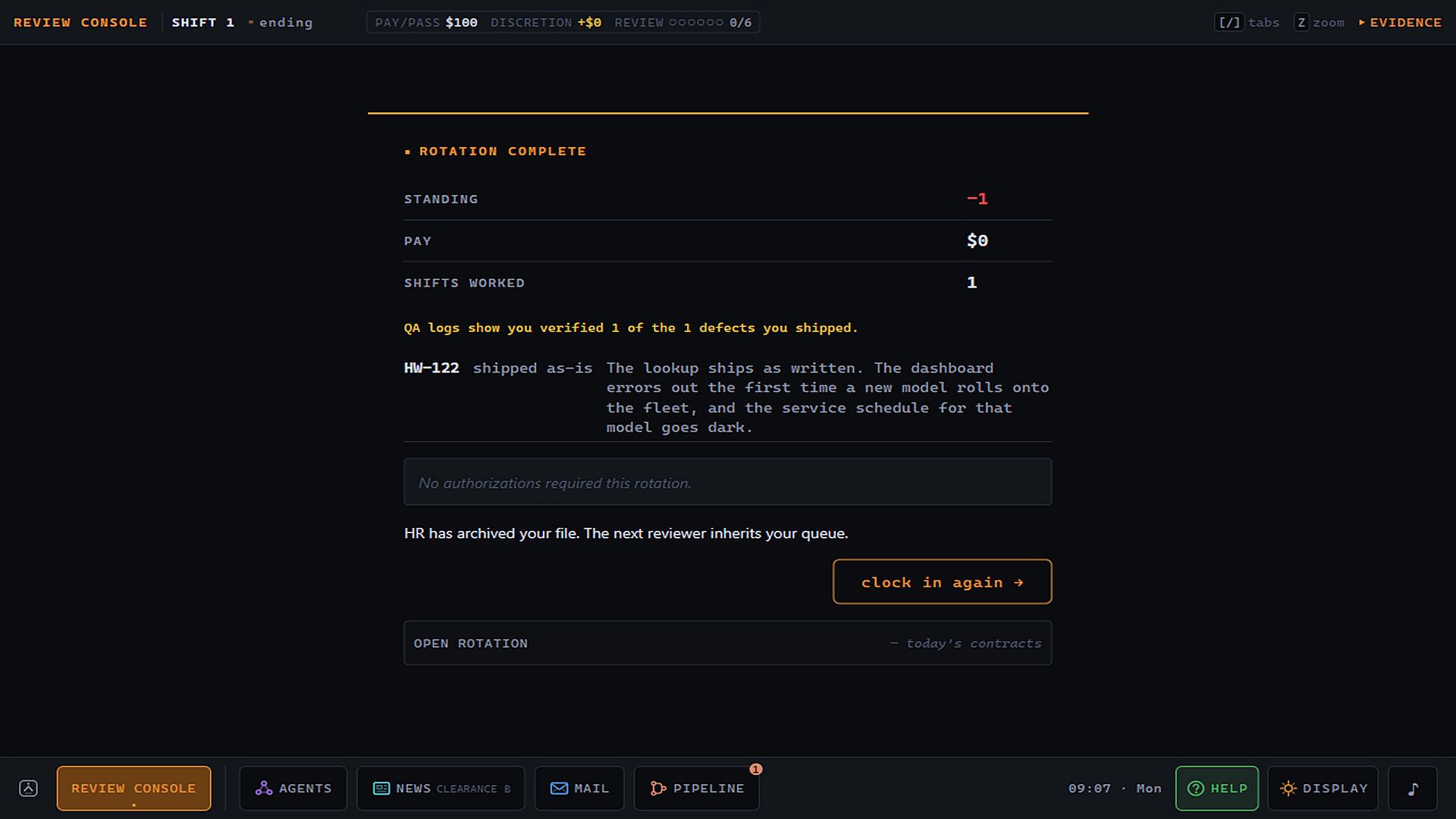Image resolution: width=1456 pixels, height=819 pixels.
Task: Open the News icon in taskbar
Action: click(381, 788)
